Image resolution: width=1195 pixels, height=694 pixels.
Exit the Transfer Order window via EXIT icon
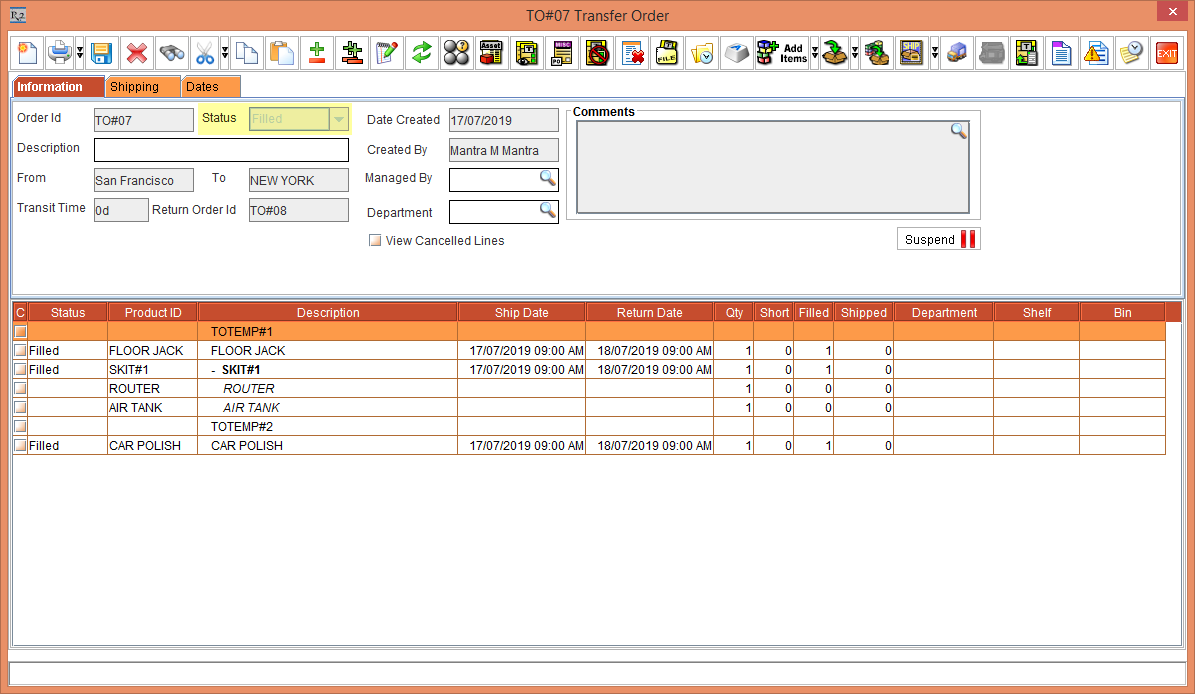pyautogui.click(x=1166, y=53)
